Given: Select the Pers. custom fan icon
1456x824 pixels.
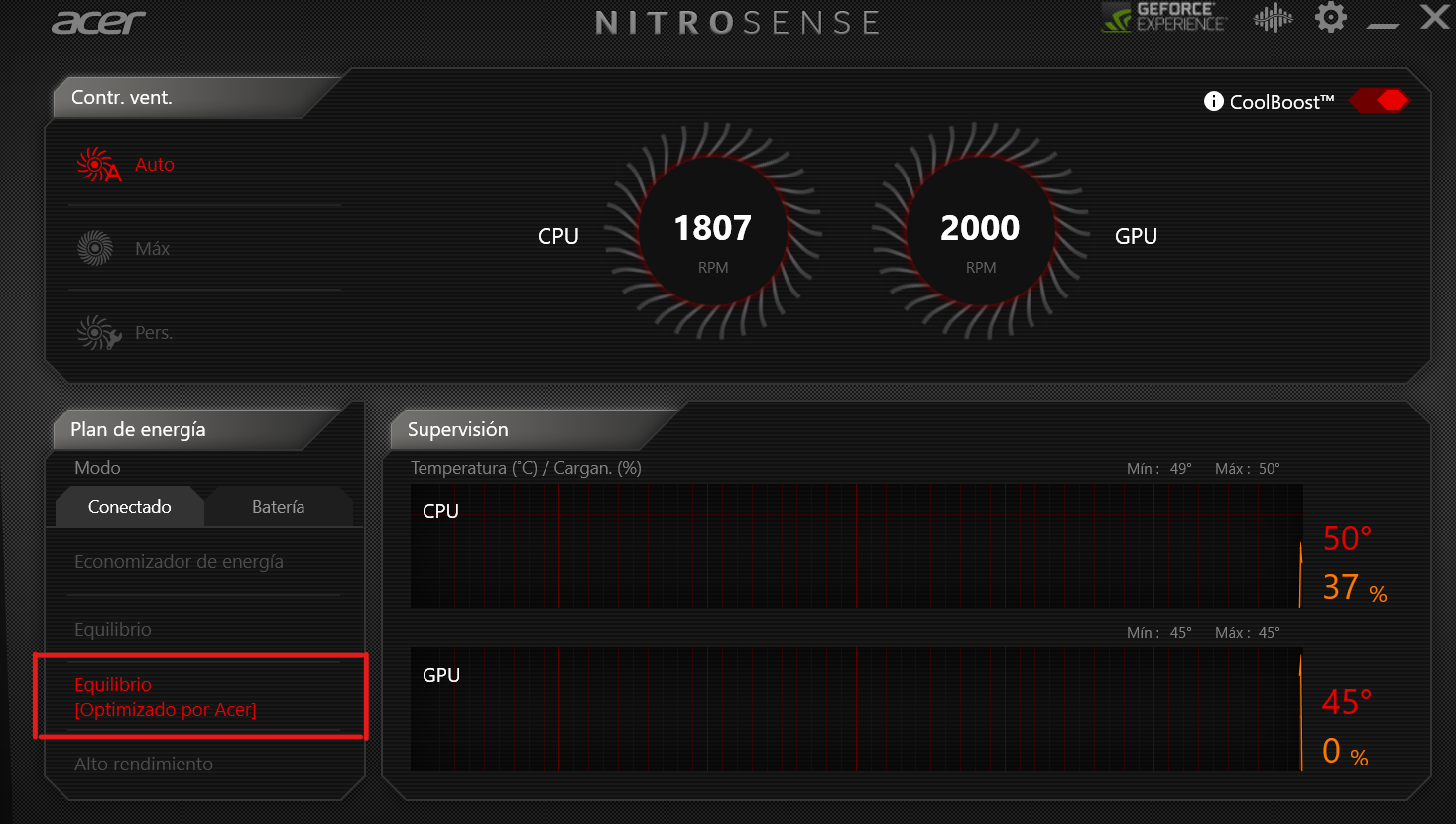Looking at the screenshot, I should pos(98,332).
